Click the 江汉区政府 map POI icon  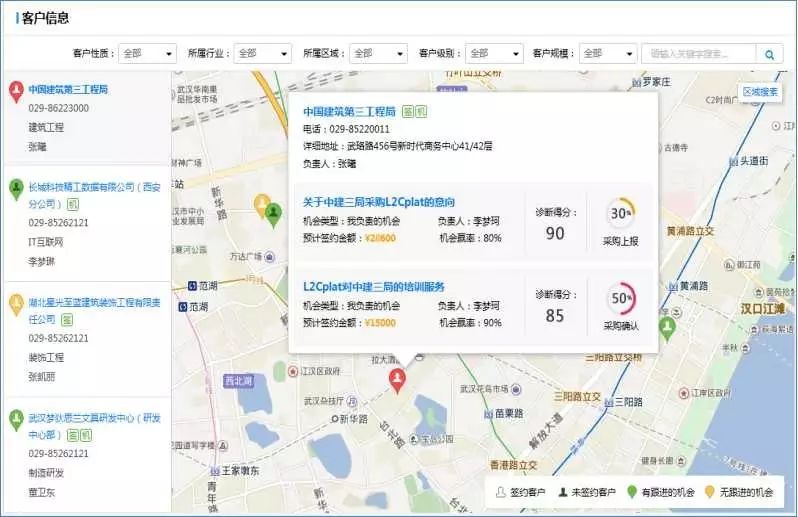click(293, 371)
